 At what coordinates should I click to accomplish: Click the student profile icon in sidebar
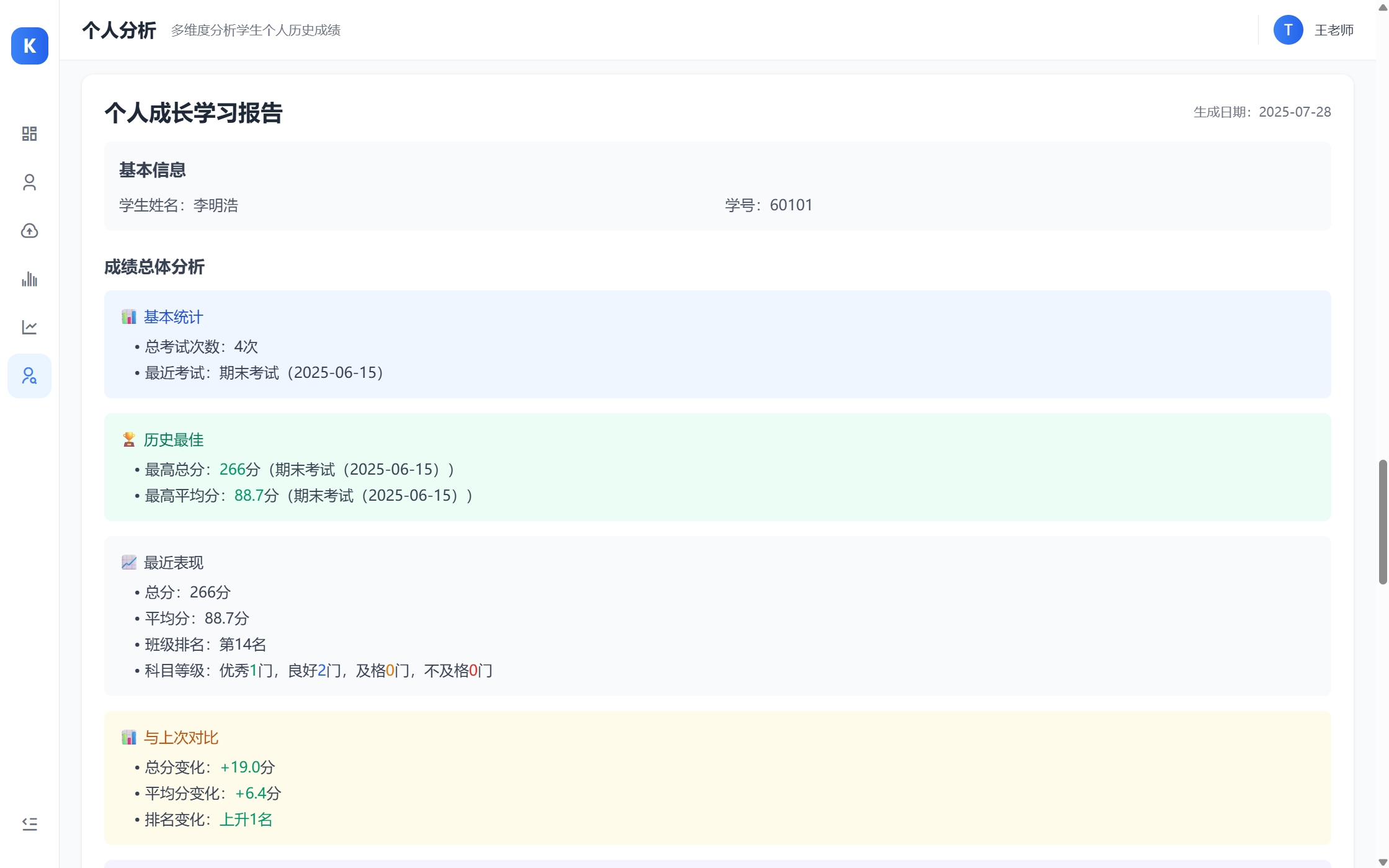29,182
